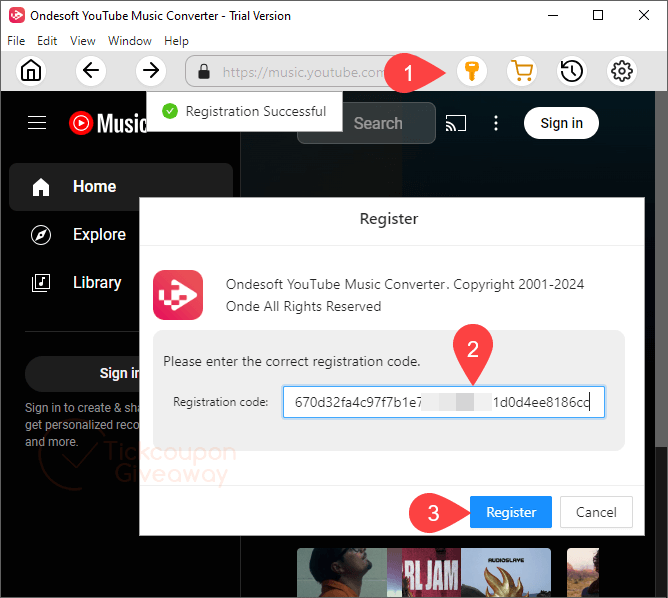Screen dimensions: 668x598
Task: Click the Library music icon
Action: [41, 283]
